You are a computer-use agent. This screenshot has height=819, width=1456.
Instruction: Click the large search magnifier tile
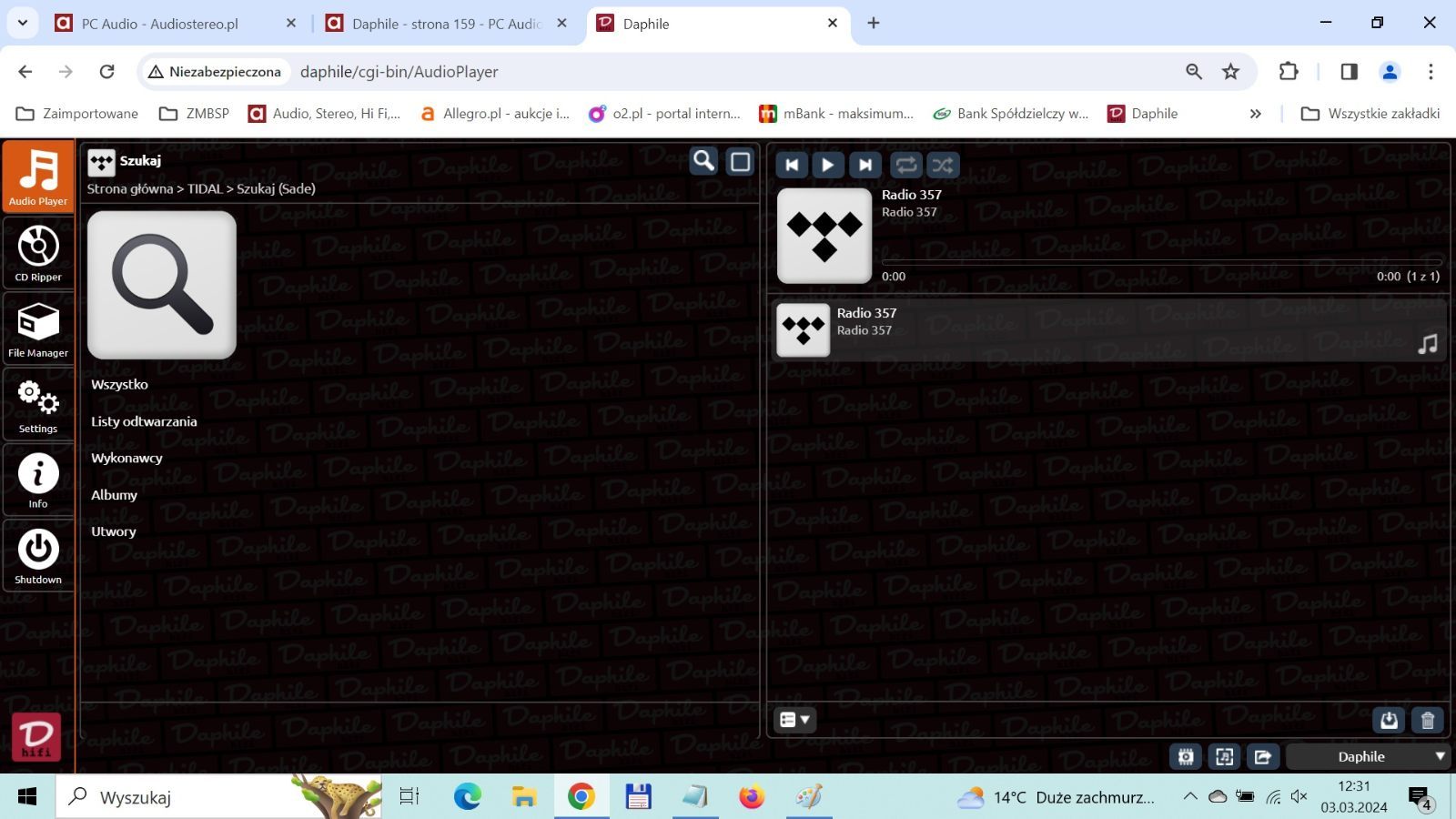162,285
